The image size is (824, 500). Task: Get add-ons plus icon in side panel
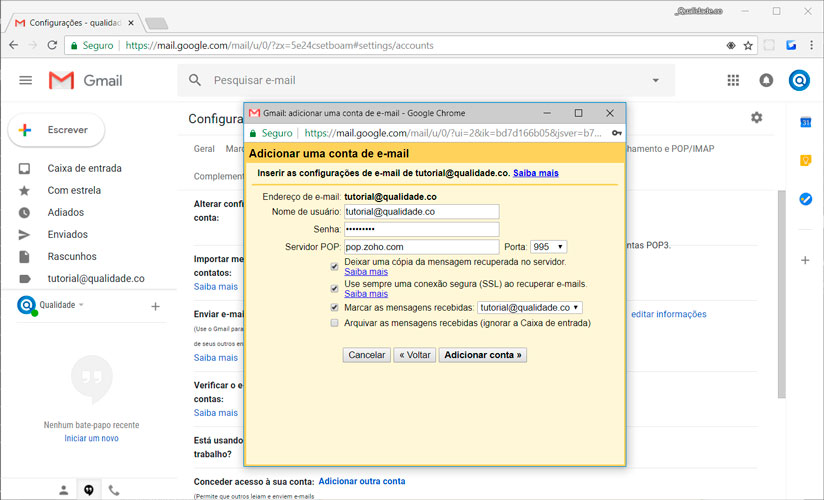coord(805,260)
